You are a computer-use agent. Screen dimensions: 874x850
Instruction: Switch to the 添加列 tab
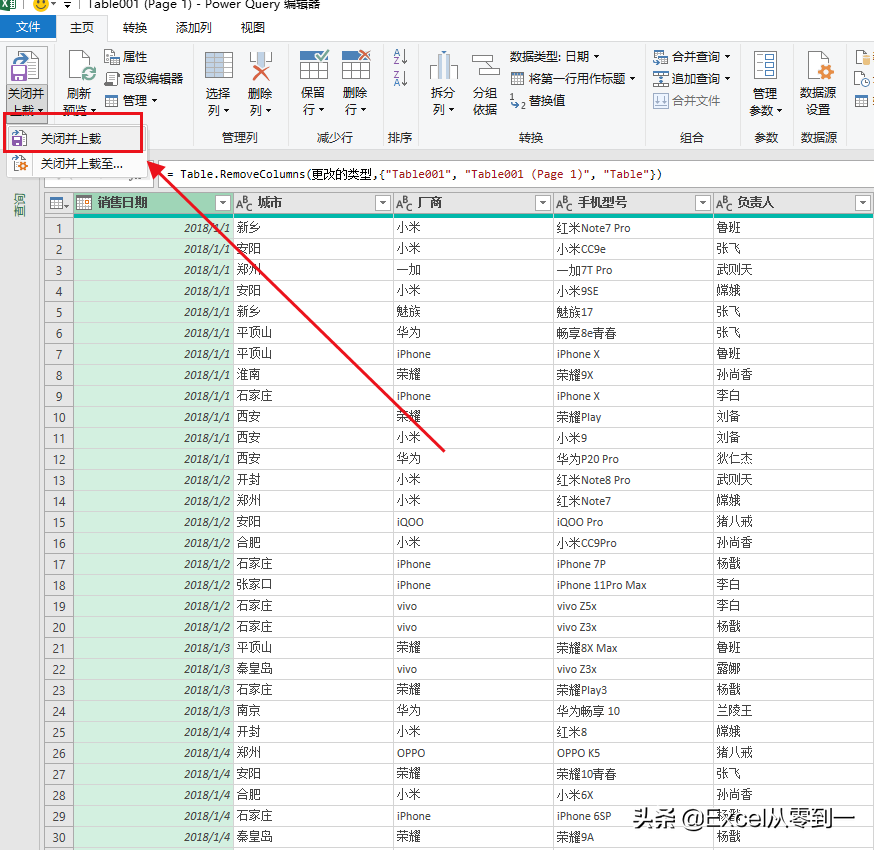(x=193, y=28)
